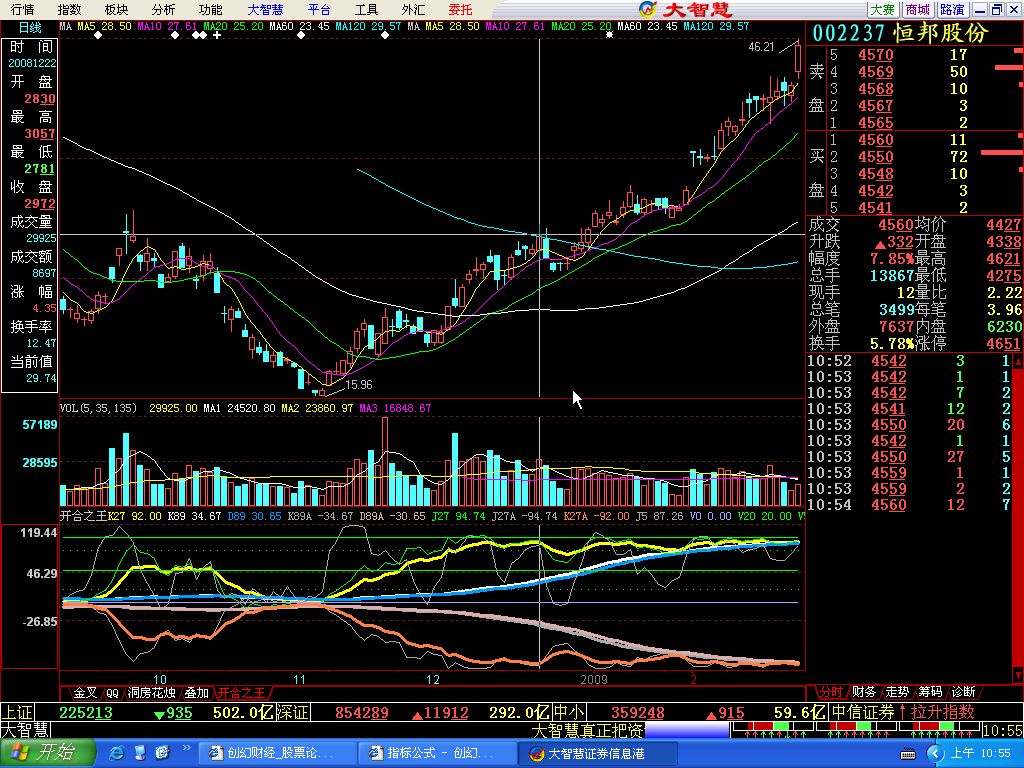Open the 分析 menu
The height and width of the screenshot is (768, 1024).
tap(163, 9)
